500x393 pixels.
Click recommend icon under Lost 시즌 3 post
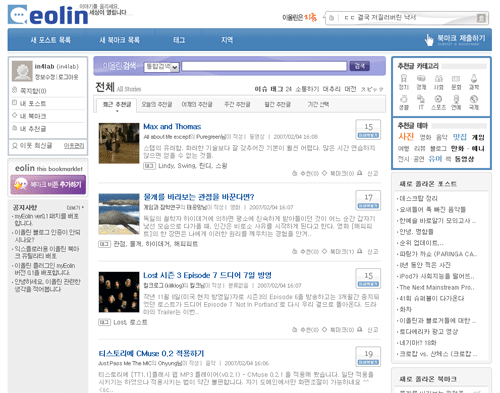click(294, 329)
